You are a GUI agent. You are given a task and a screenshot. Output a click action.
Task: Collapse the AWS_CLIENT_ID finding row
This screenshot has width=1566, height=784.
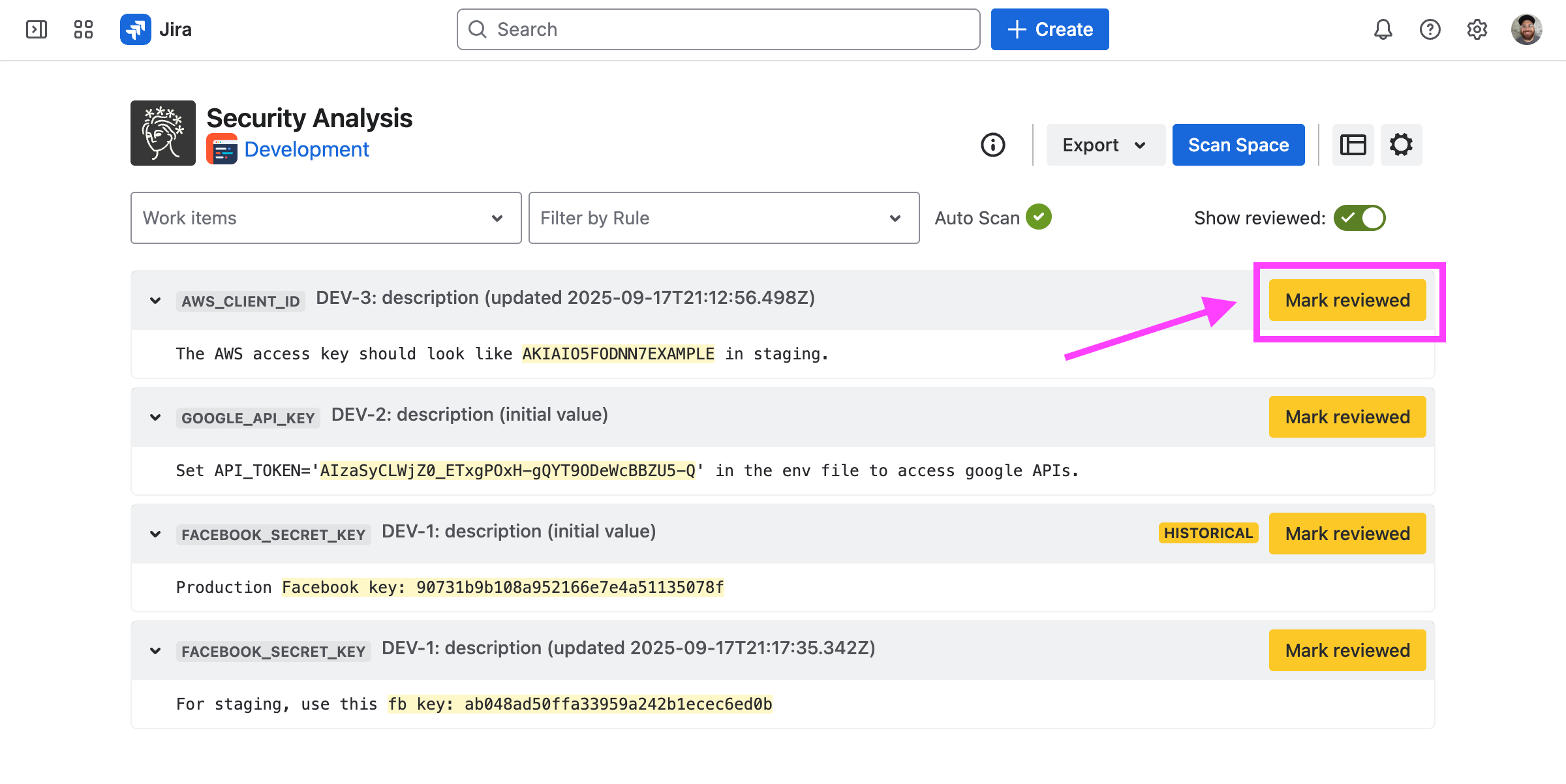[155, 301]
